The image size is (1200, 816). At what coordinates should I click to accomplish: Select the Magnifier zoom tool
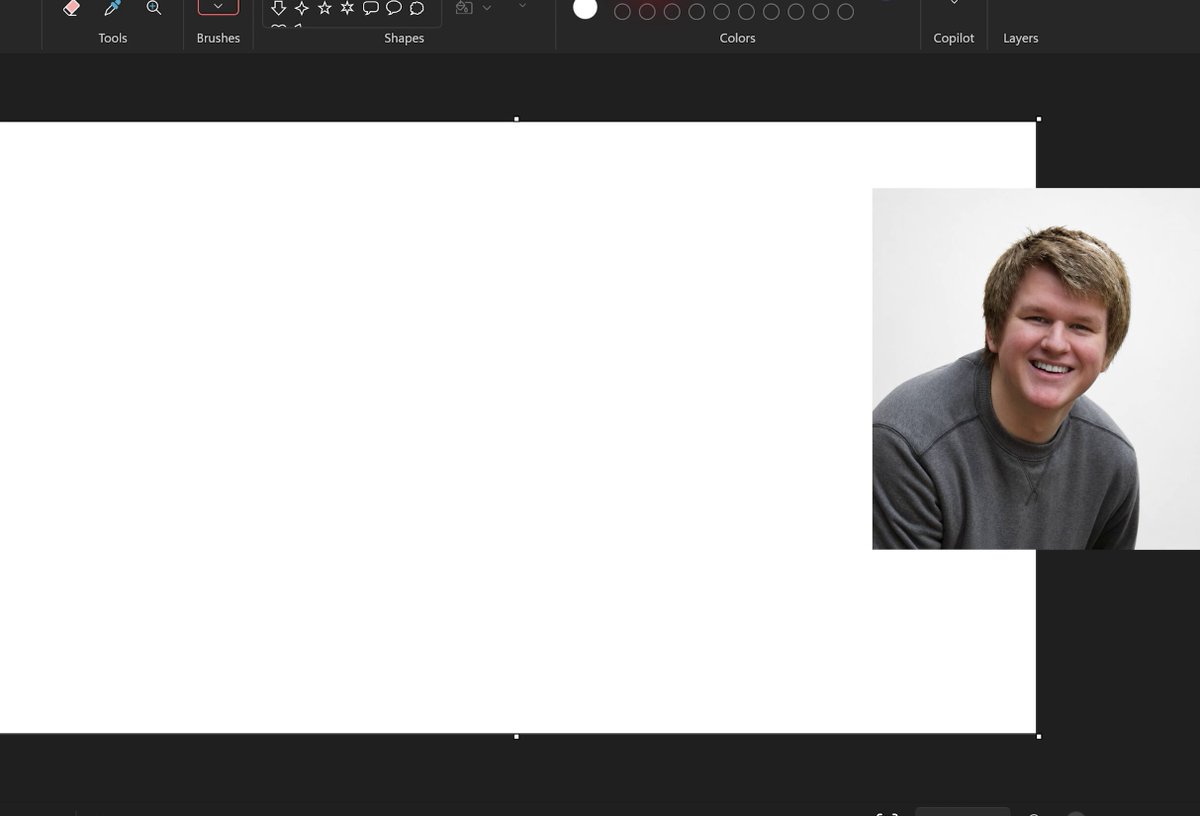tap(154, 8)
